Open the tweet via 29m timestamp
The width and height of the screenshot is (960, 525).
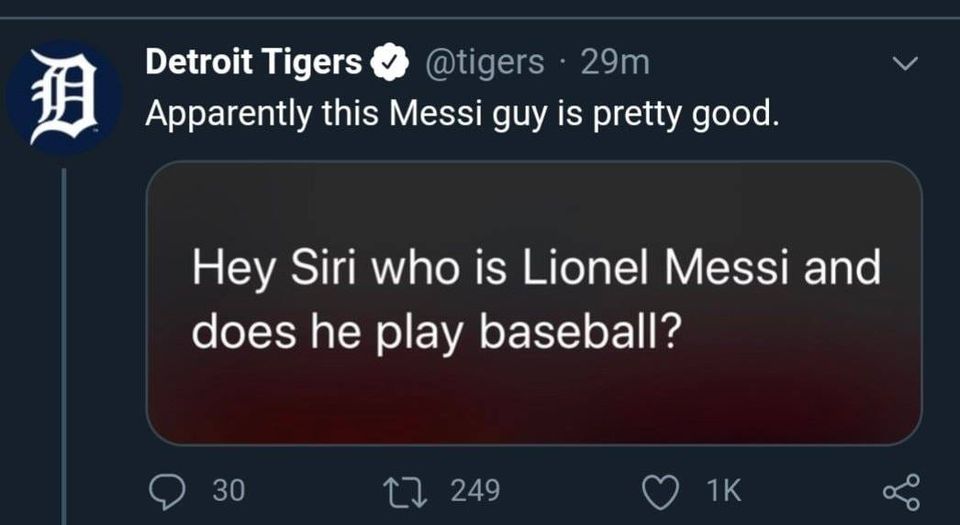[615, 63]
